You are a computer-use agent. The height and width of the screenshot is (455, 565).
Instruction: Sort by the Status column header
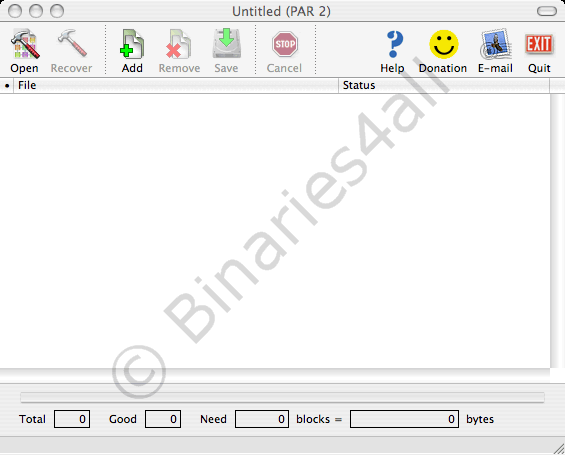click(444, 85)
